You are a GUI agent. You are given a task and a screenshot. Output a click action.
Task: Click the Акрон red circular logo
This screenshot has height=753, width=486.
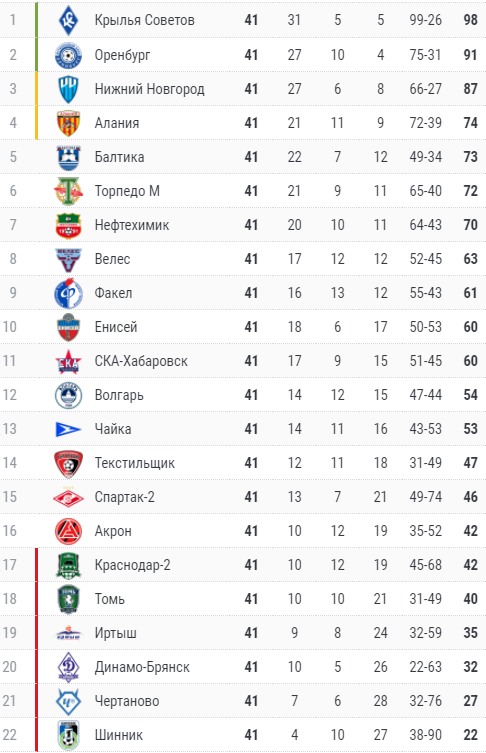point(68,531)
